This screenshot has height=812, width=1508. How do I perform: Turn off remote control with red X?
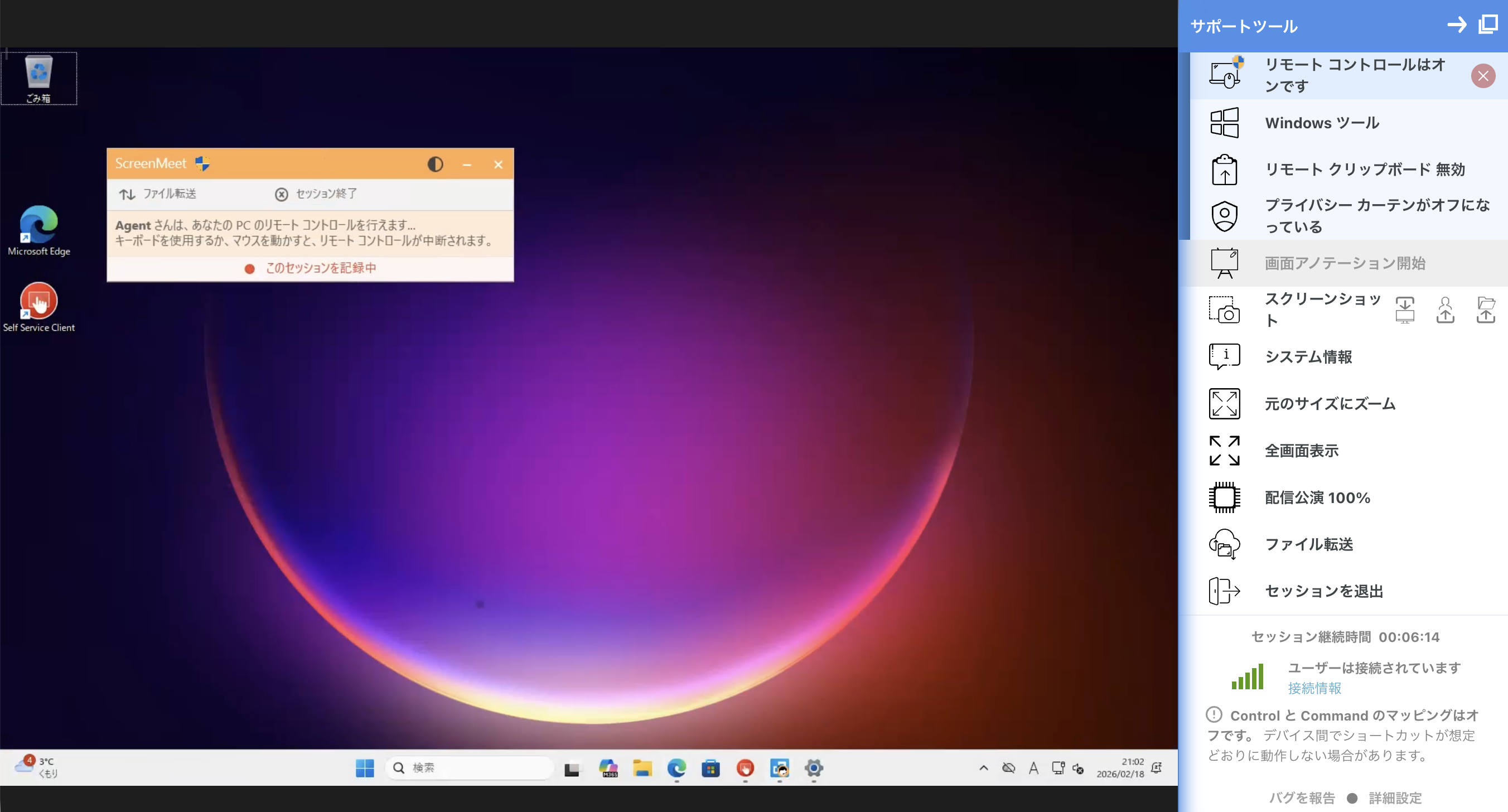pos(1482,75)
